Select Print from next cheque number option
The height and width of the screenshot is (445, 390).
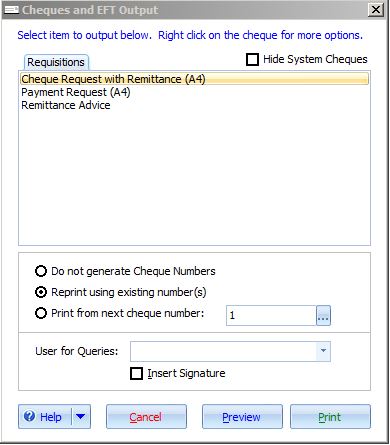click(41, 313)
